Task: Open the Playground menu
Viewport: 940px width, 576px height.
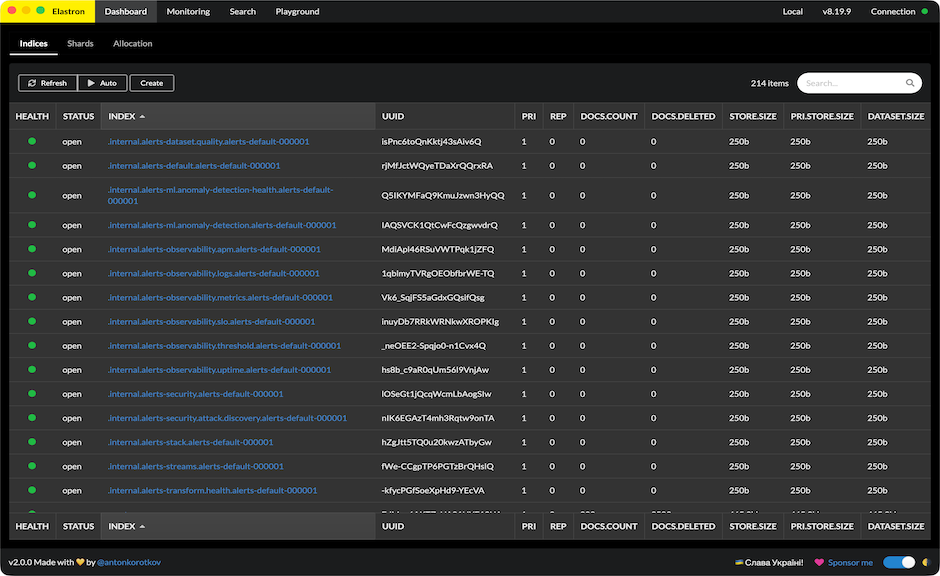Action: pyautogui.click(x=297, y=11)
